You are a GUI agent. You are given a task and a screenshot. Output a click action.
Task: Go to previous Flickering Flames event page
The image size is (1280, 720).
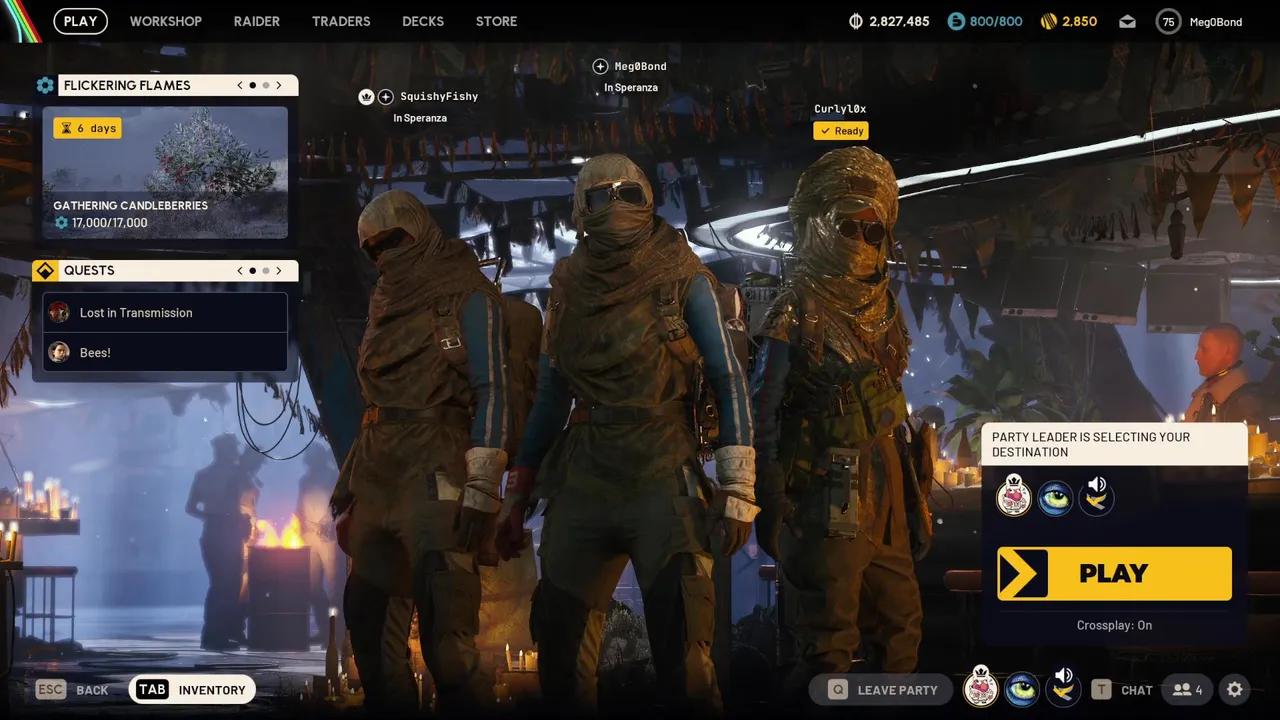[x=240, y=85]
